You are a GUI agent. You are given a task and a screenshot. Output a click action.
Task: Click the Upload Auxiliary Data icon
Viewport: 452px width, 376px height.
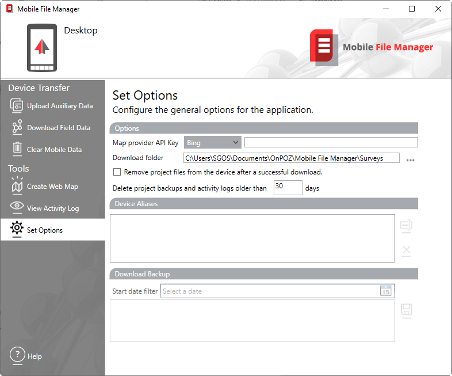pos(16,106)
